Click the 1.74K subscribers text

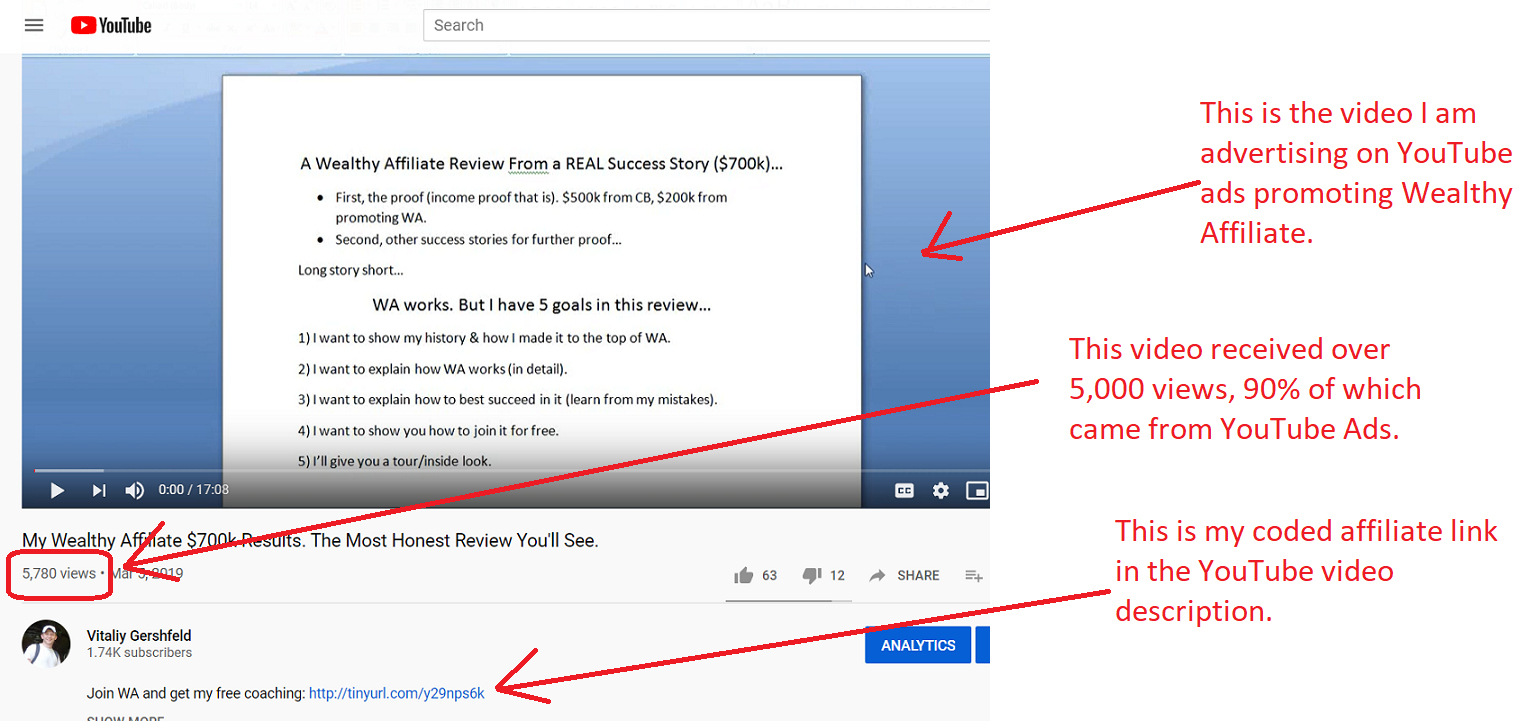pos(139,652)
